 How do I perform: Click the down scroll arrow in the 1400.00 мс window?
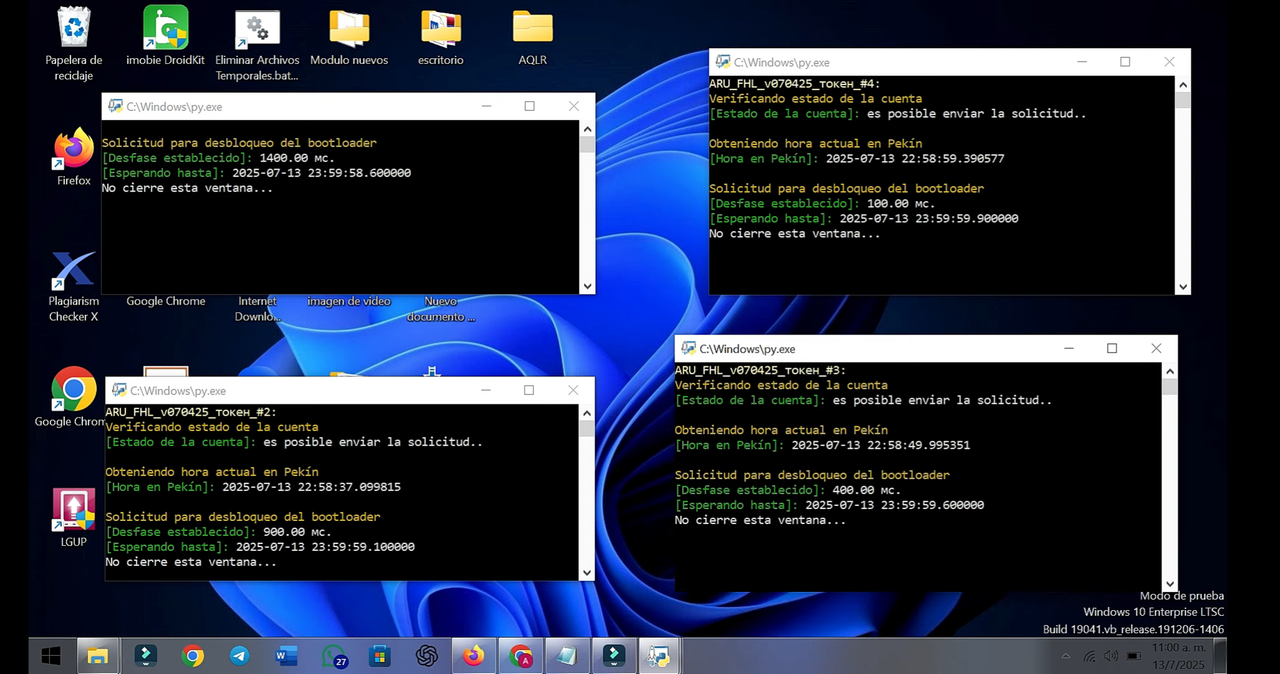click(x=587, y=286)
